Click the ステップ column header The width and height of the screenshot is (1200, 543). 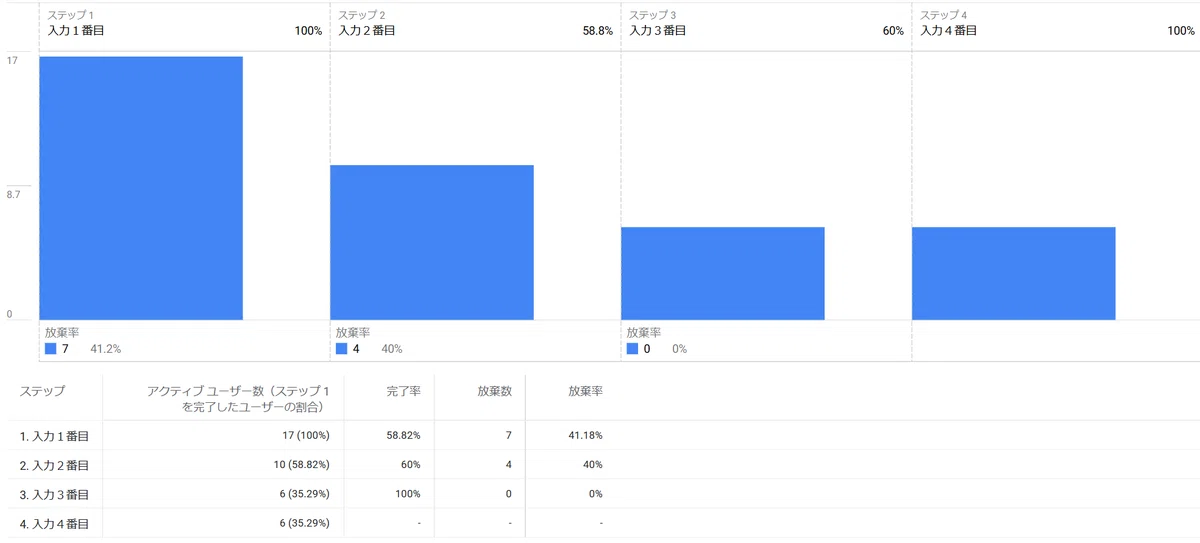click(x=42, y=391)
